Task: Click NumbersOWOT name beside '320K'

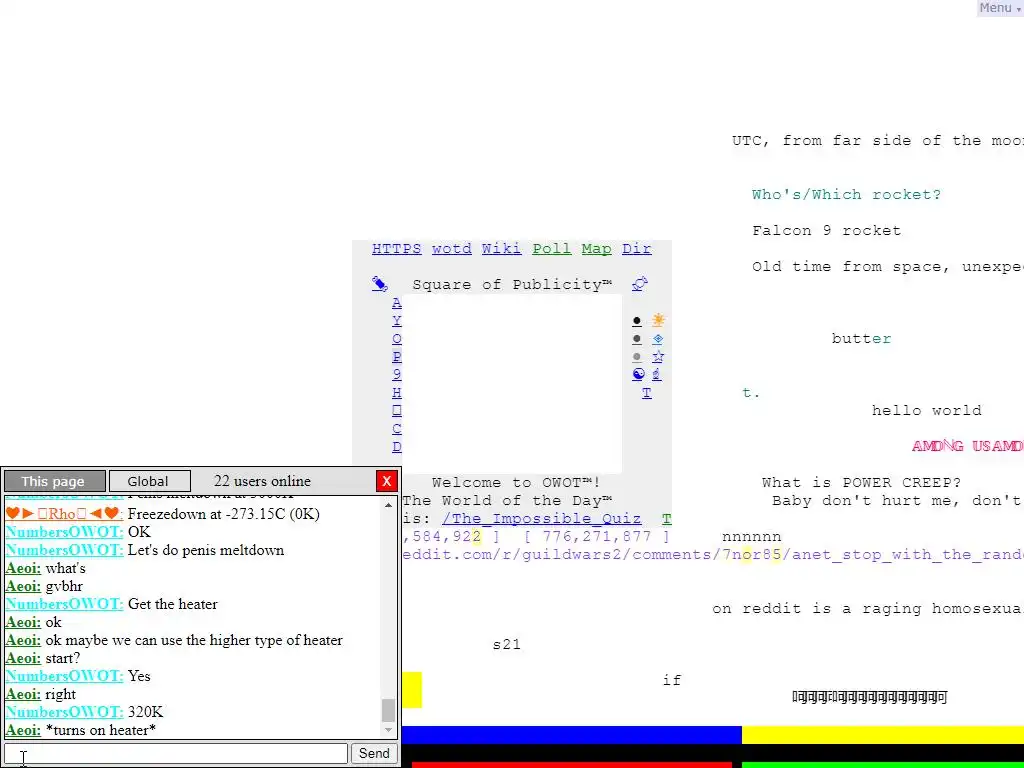Action: (64, 712)
